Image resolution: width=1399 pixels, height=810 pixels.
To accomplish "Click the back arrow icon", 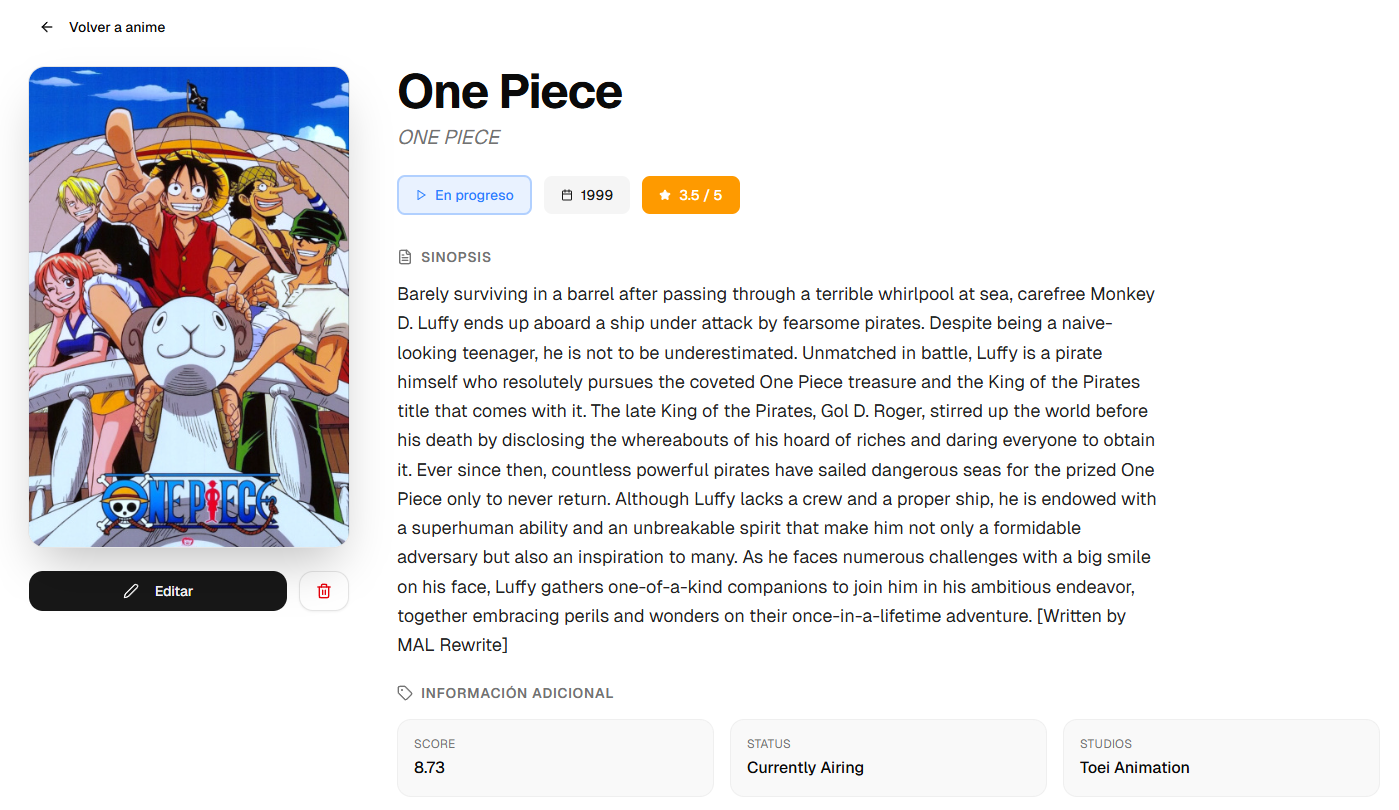I will (x=47, y=27).
